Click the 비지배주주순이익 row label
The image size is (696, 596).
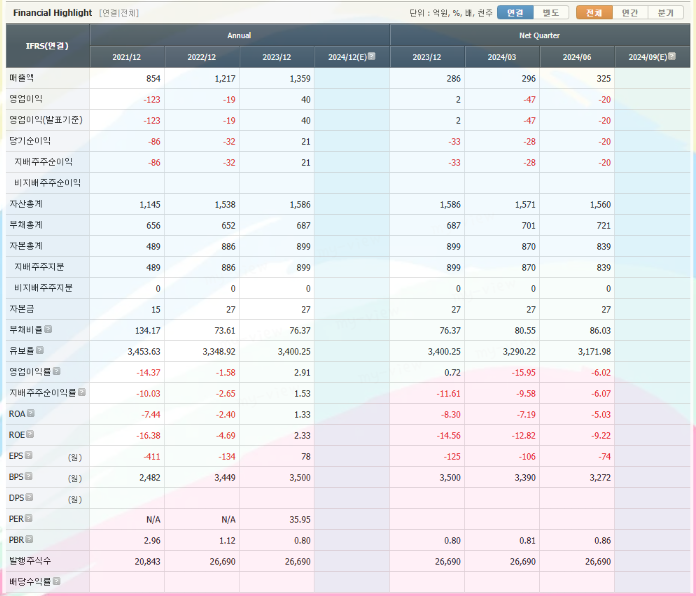47,182
